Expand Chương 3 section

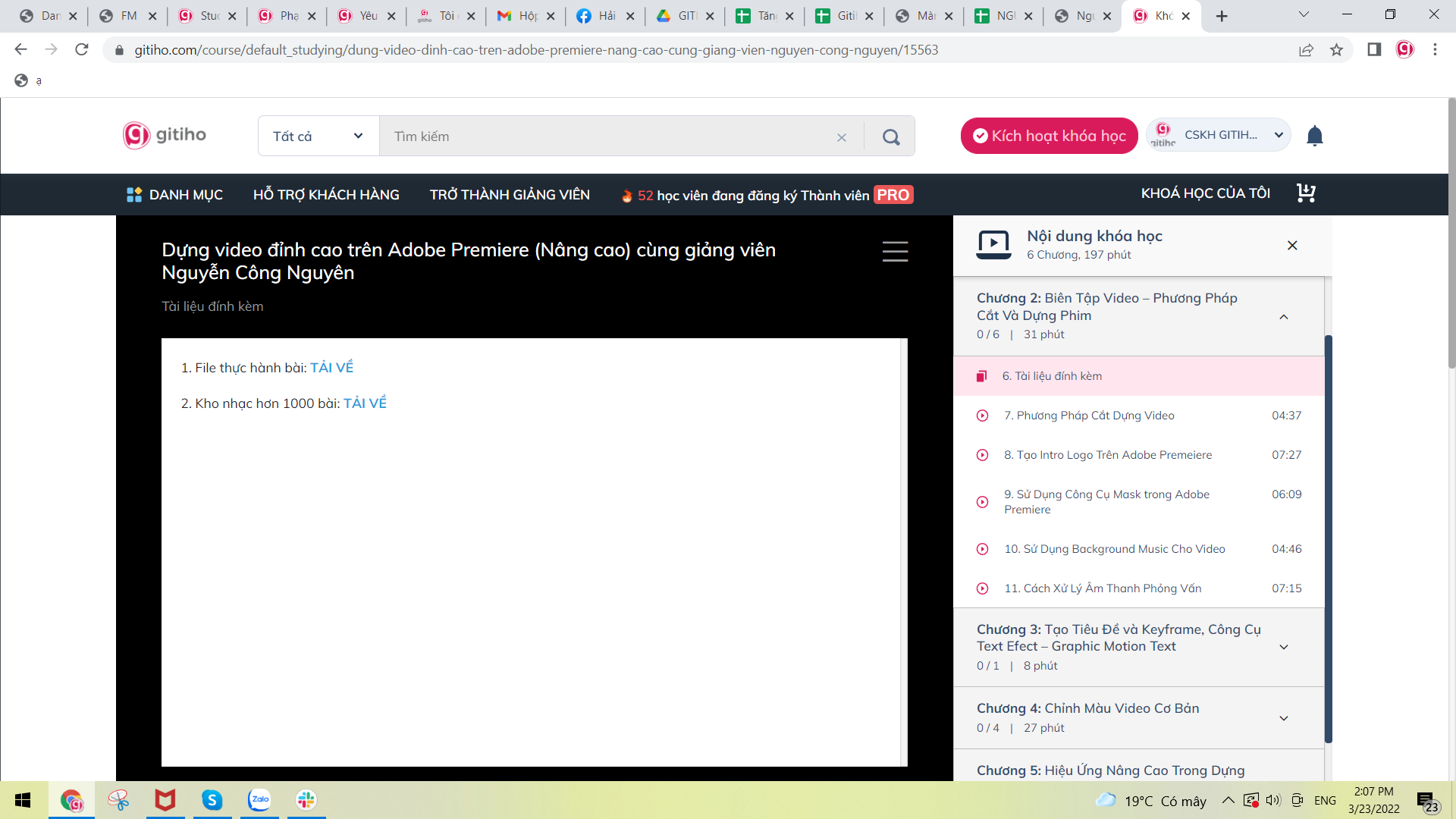click(x=1284, y=647)
